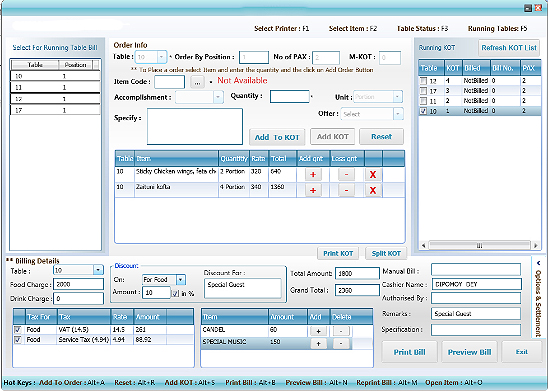Remove Sticky Chicken wings item with red X
Viewport: 548px width, 391px height.
click(x=373, y=174)
